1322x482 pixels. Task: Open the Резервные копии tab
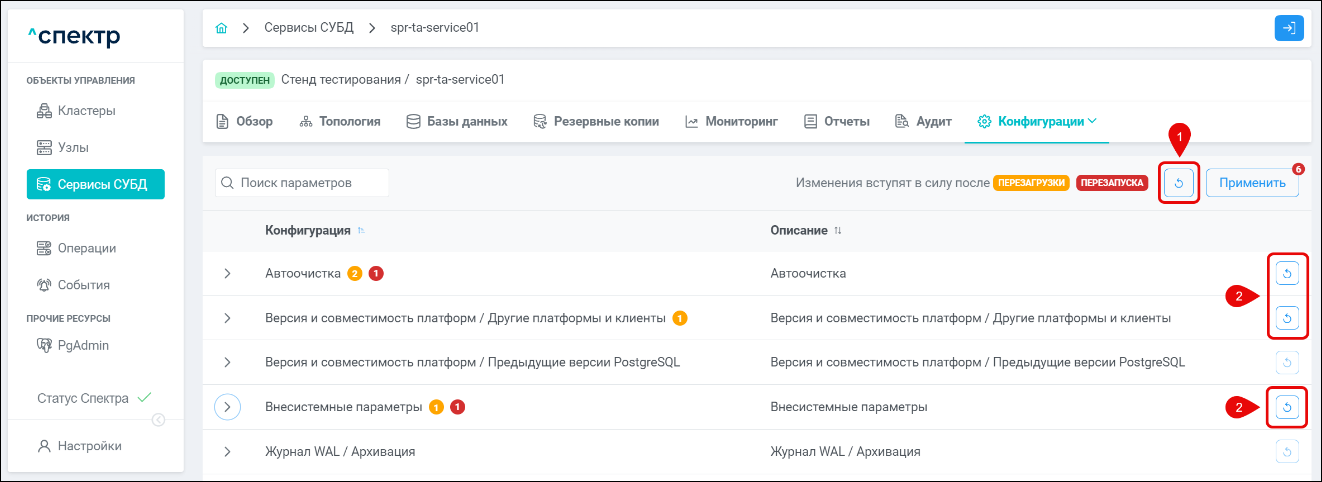[596, 122]
